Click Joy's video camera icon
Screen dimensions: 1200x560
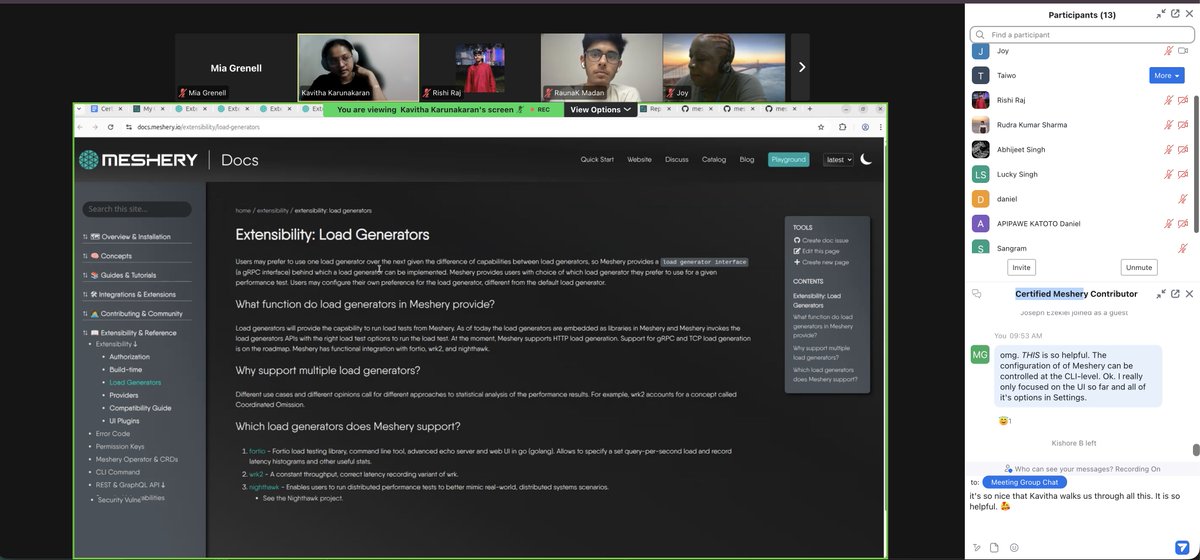(1183, 50)
